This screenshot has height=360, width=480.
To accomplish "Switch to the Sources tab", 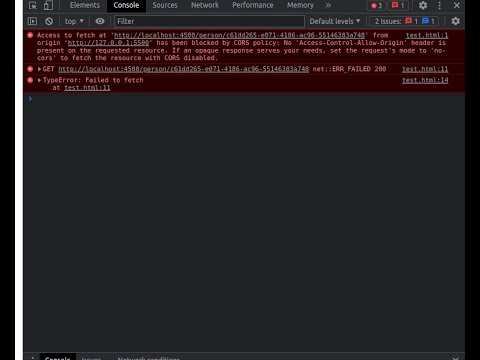I will [x=165, y=5].
